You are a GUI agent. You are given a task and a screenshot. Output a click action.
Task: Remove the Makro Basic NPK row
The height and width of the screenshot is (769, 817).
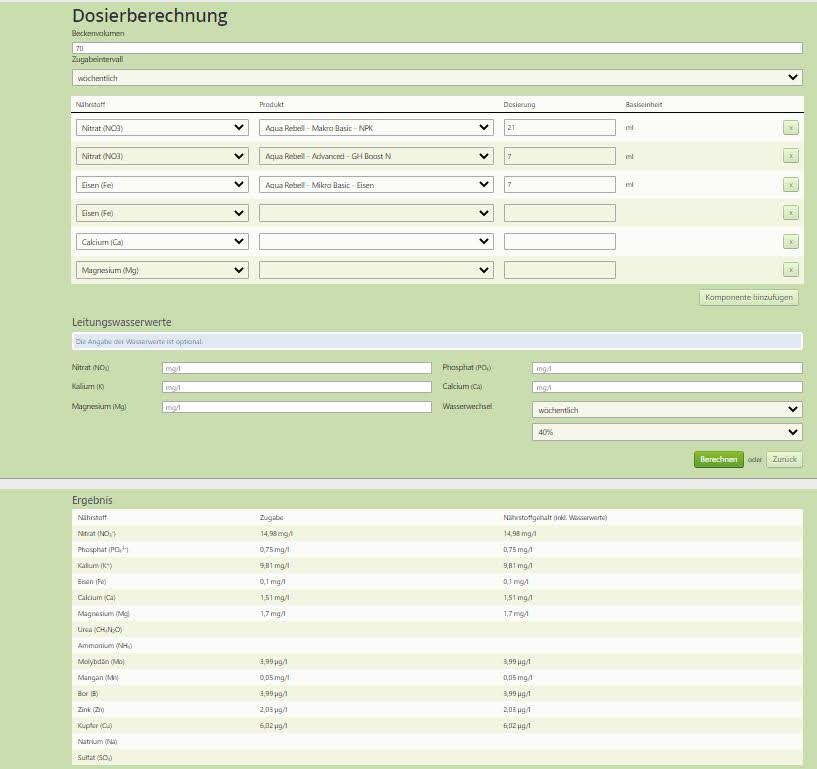tap(790, 128)
